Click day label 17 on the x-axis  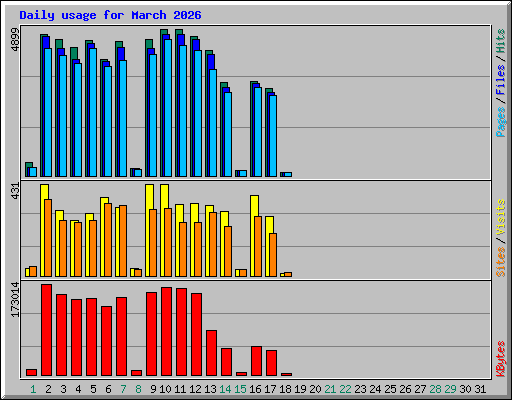pyautogui.click(x=270, y=389)
